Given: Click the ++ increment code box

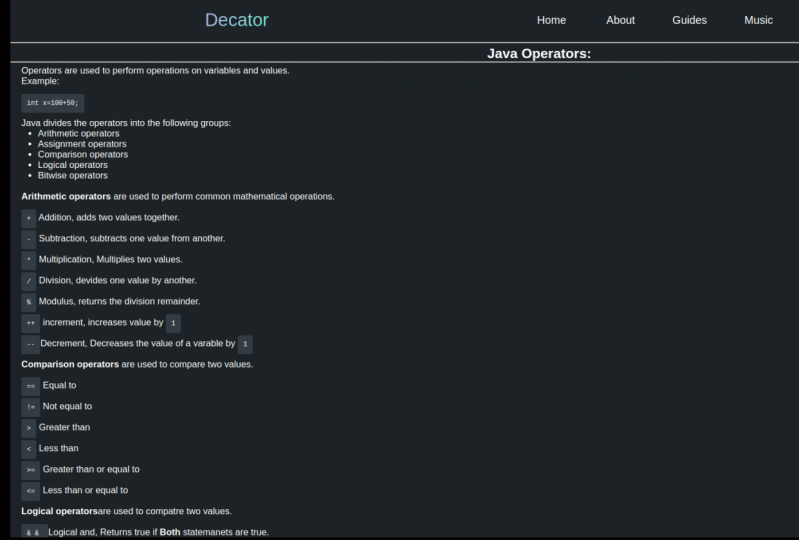Looking at the screenshot, I should [31, 323].
